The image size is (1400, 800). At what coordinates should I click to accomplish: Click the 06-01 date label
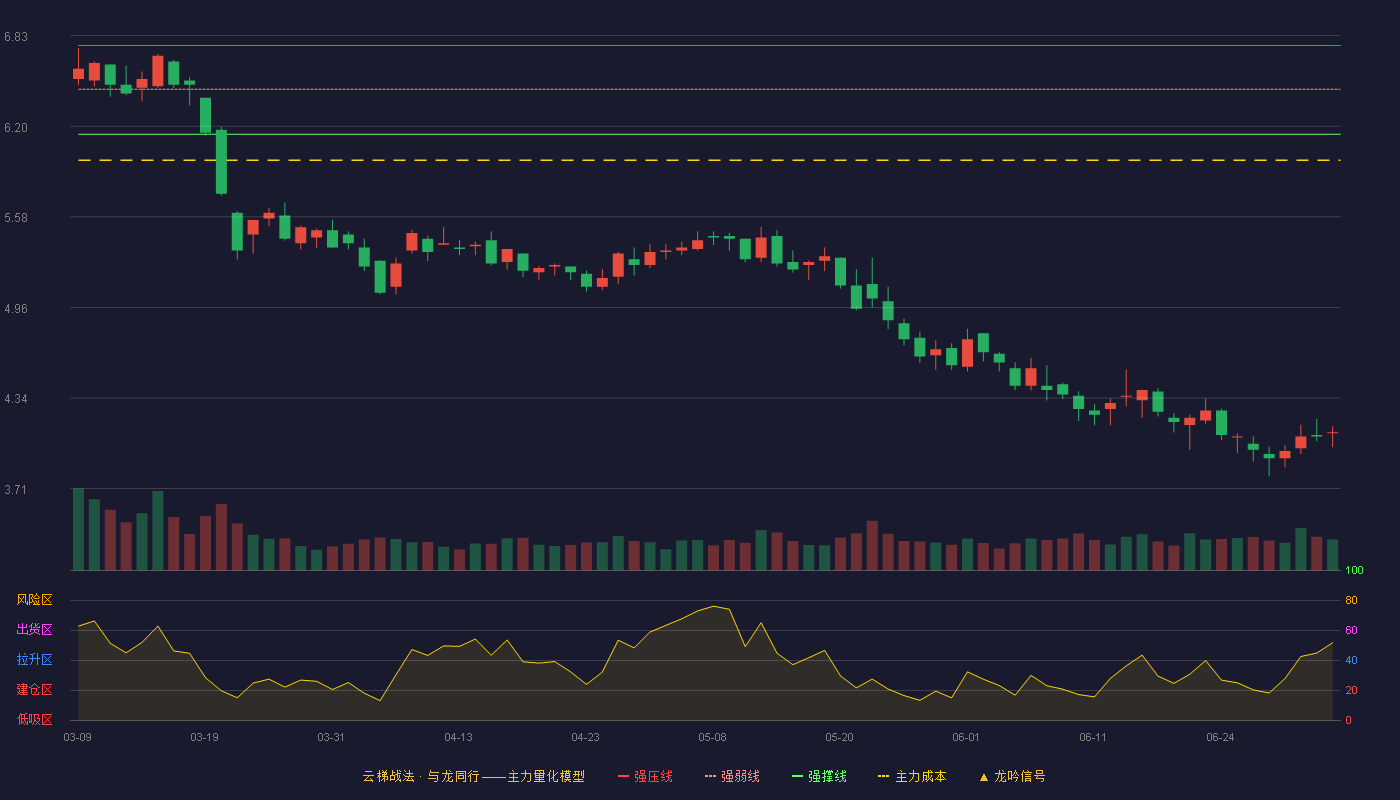click(966, 737)
